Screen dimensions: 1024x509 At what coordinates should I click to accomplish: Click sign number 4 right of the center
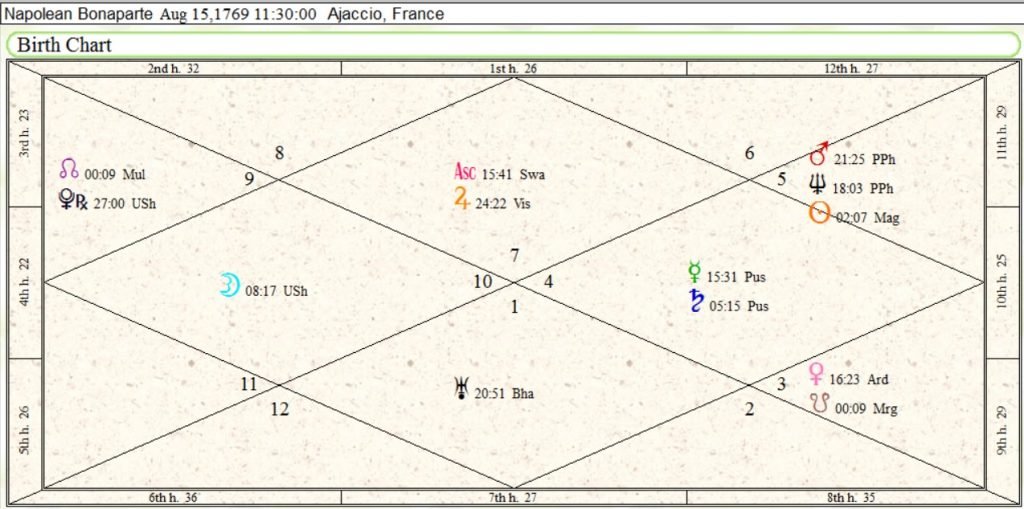tap(549, 282)
